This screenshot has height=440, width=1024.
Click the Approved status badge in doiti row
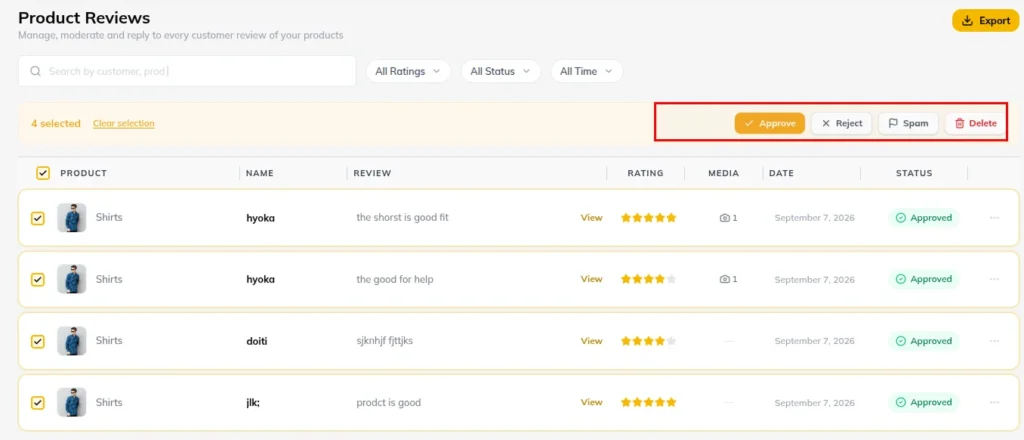click(923, 341)
